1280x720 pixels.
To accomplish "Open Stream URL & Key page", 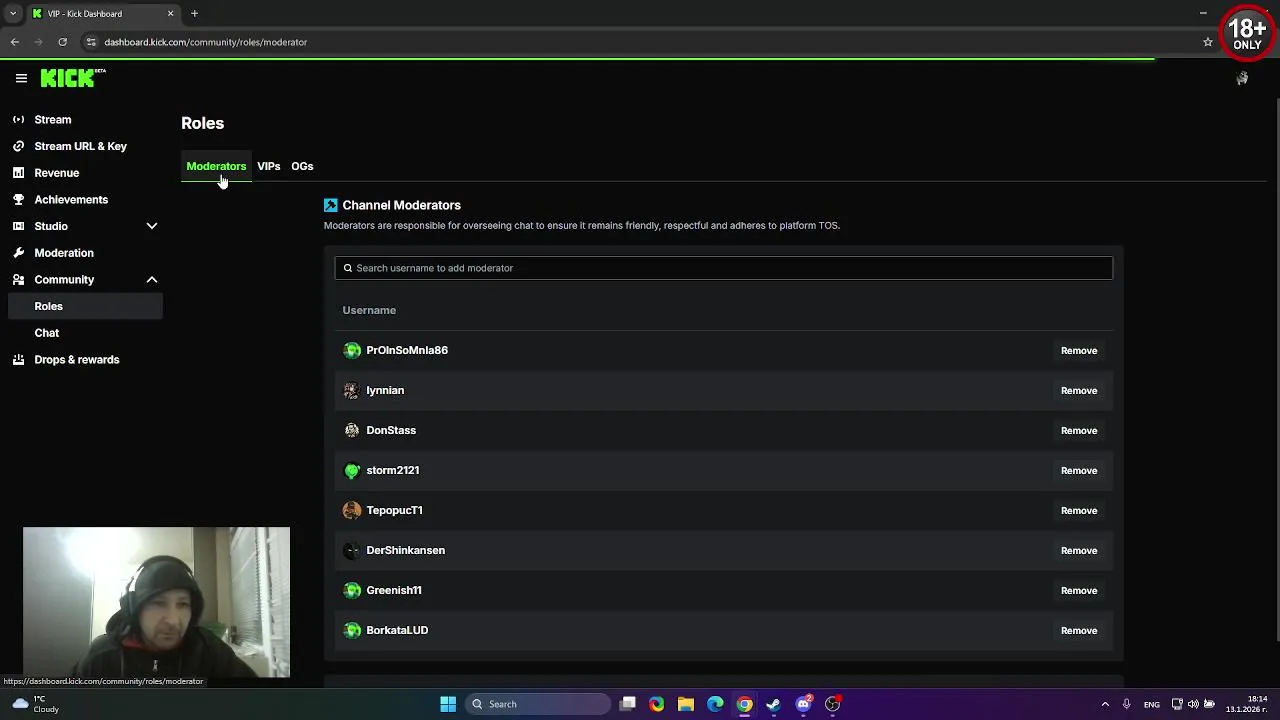I will coord(80,146).
